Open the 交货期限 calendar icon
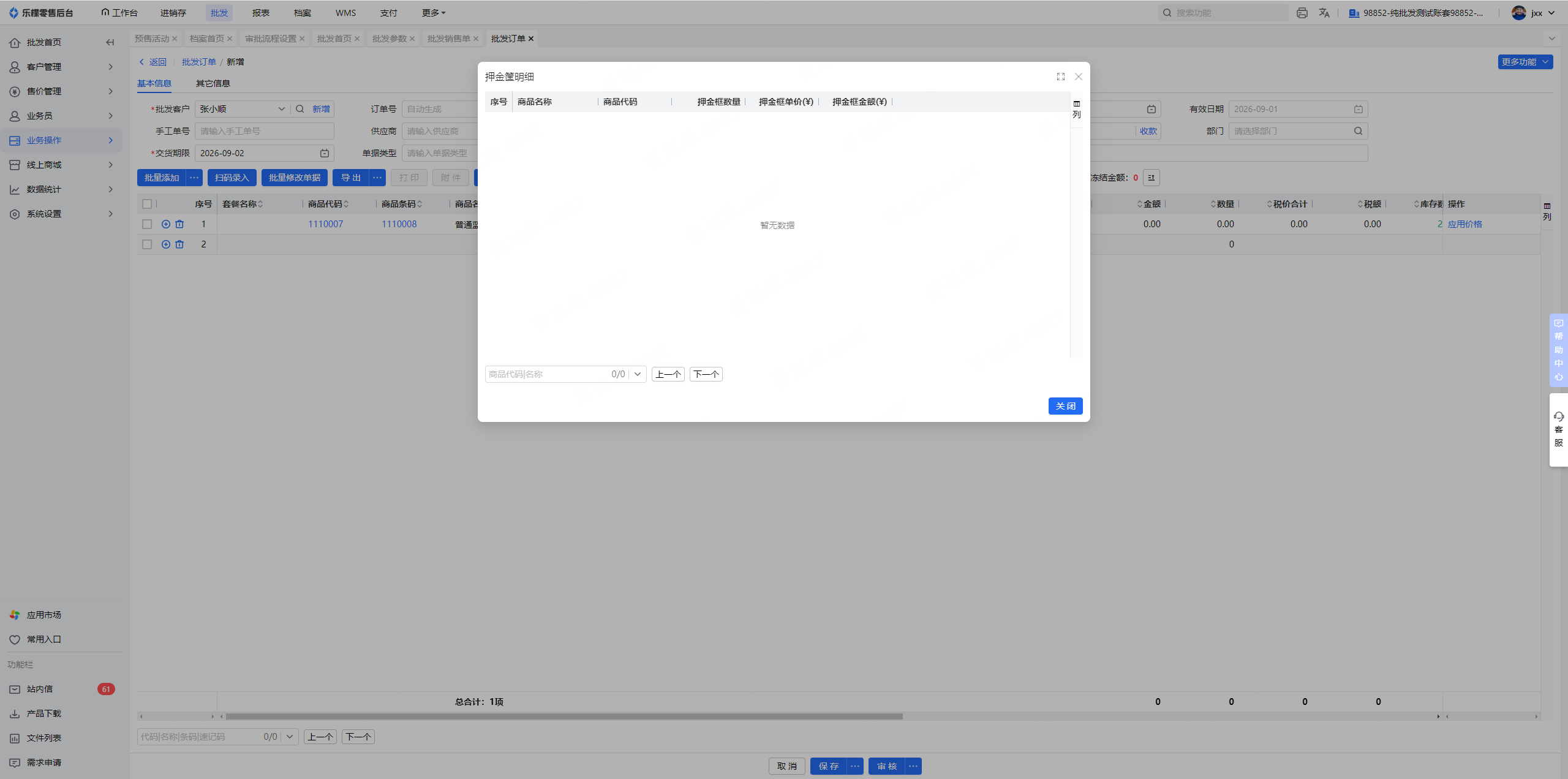 [x=325, y=153]
